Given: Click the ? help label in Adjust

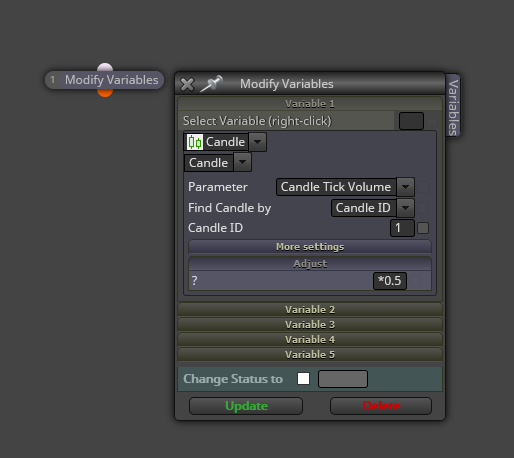Looking at the screenshot, I should click(195, 281).
